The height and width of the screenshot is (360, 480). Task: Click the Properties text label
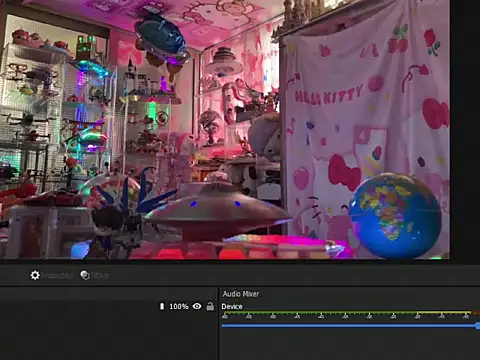57,276
